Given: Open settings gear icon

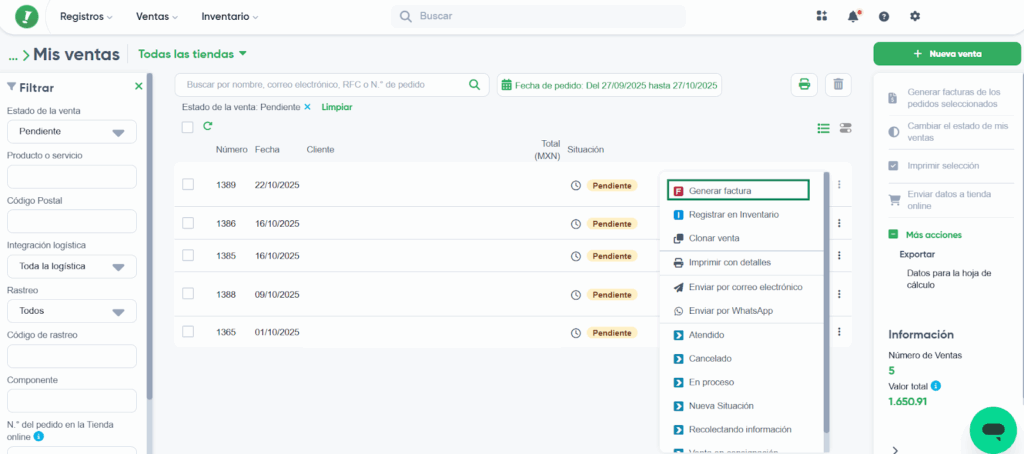Looking at the screenshot, I should (914, 16).
